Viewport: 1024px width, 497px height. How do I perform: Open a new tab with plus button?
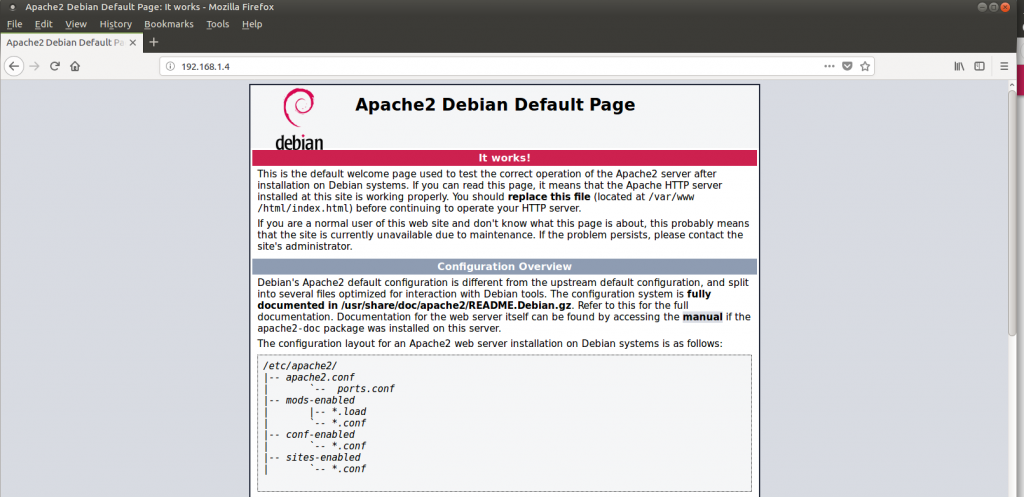pyautogui.click(x=153, y=42)
